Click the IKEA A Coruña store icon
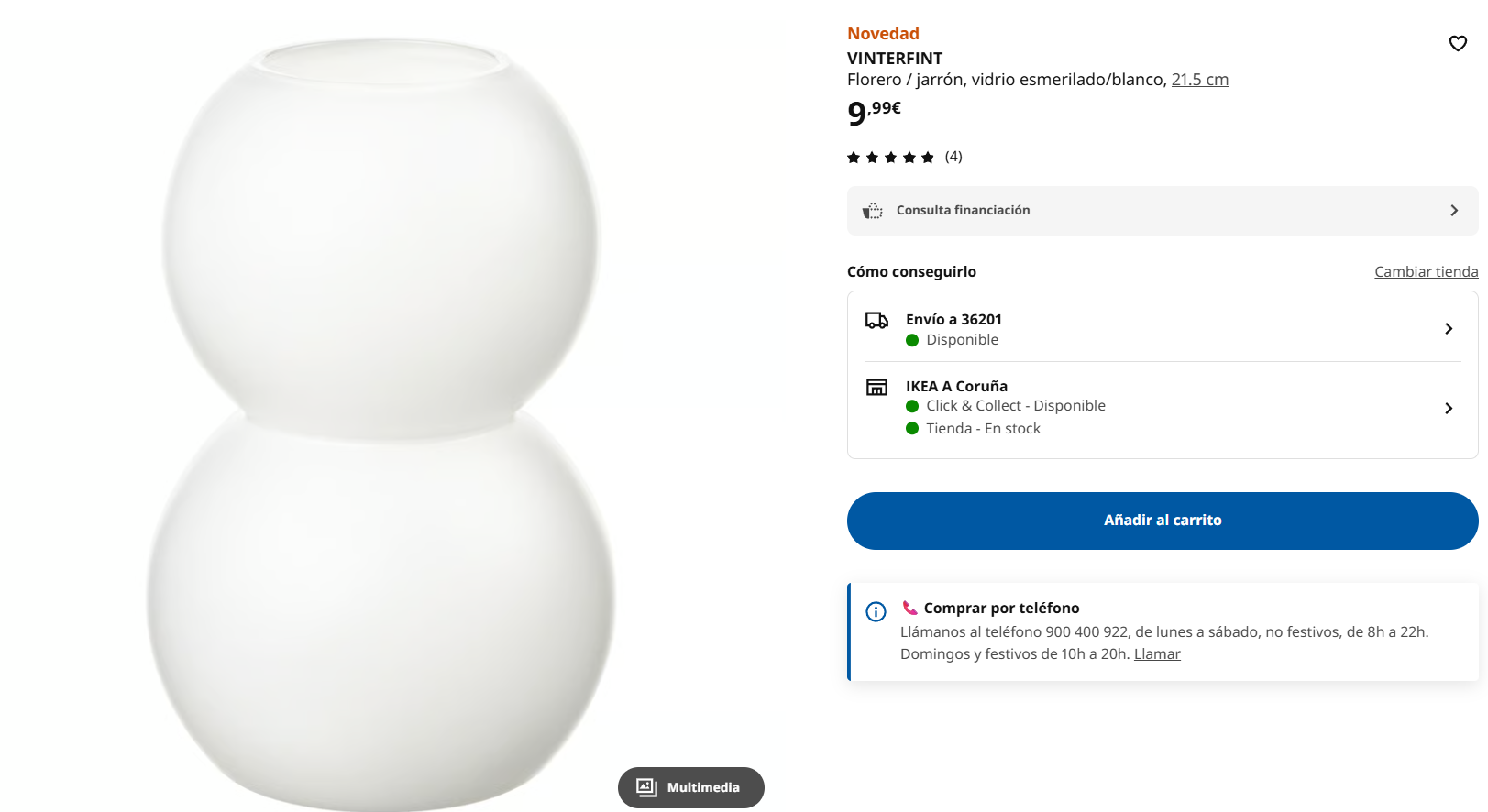Image resolution: width=1488 pixels, height=812 pixels. coord(876,387)
